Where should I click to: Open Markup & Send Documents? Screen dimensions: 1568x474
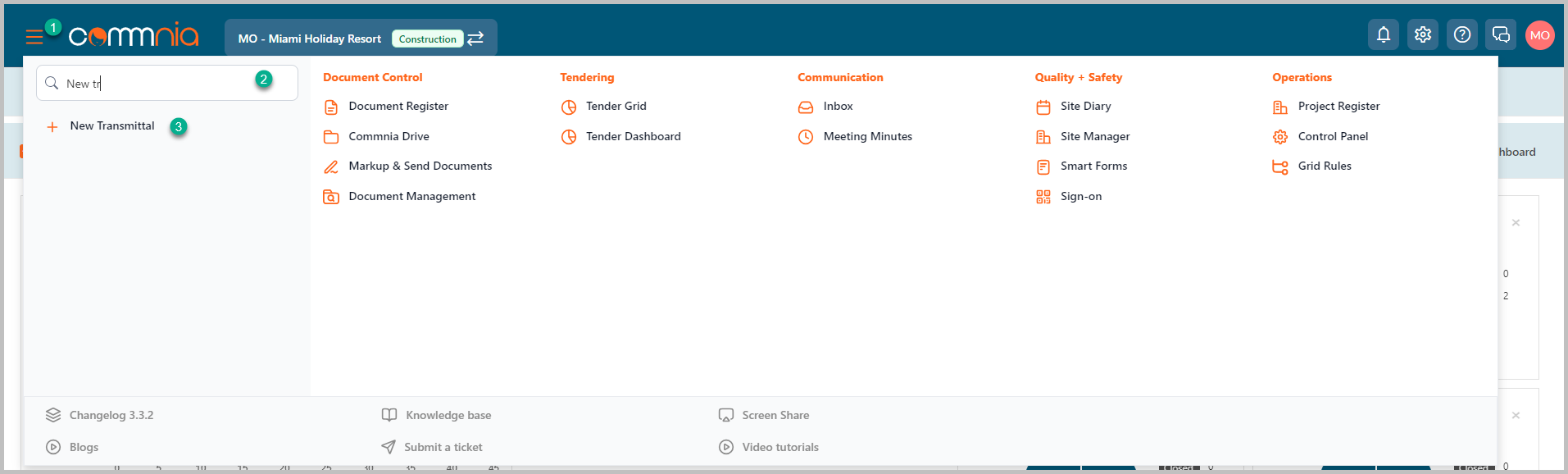(x=420, y=166)
